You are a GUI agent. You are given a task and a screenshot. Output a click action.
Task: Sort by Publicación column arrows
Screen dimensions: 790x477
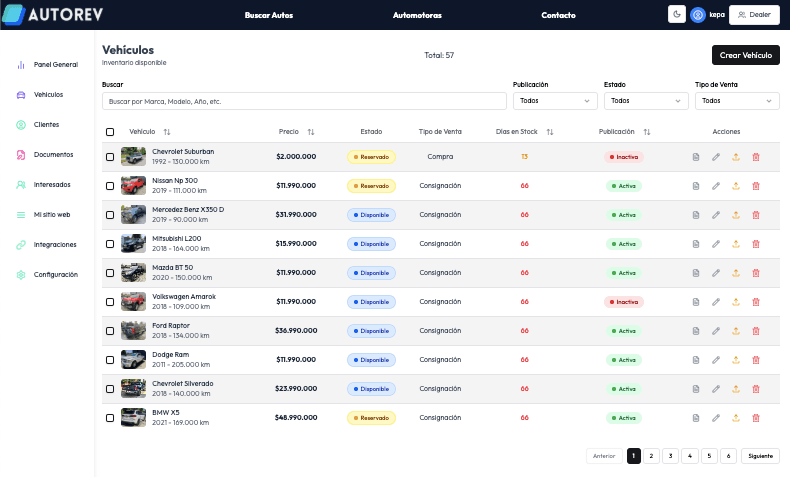coord(647,132)
